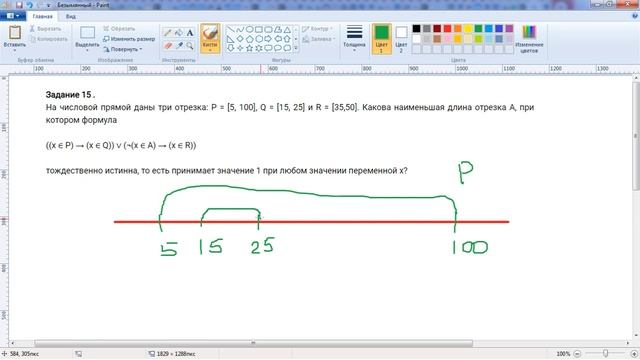640x360 pixels.
Task: Save the file from quick access toolbar
Action: 19,5
